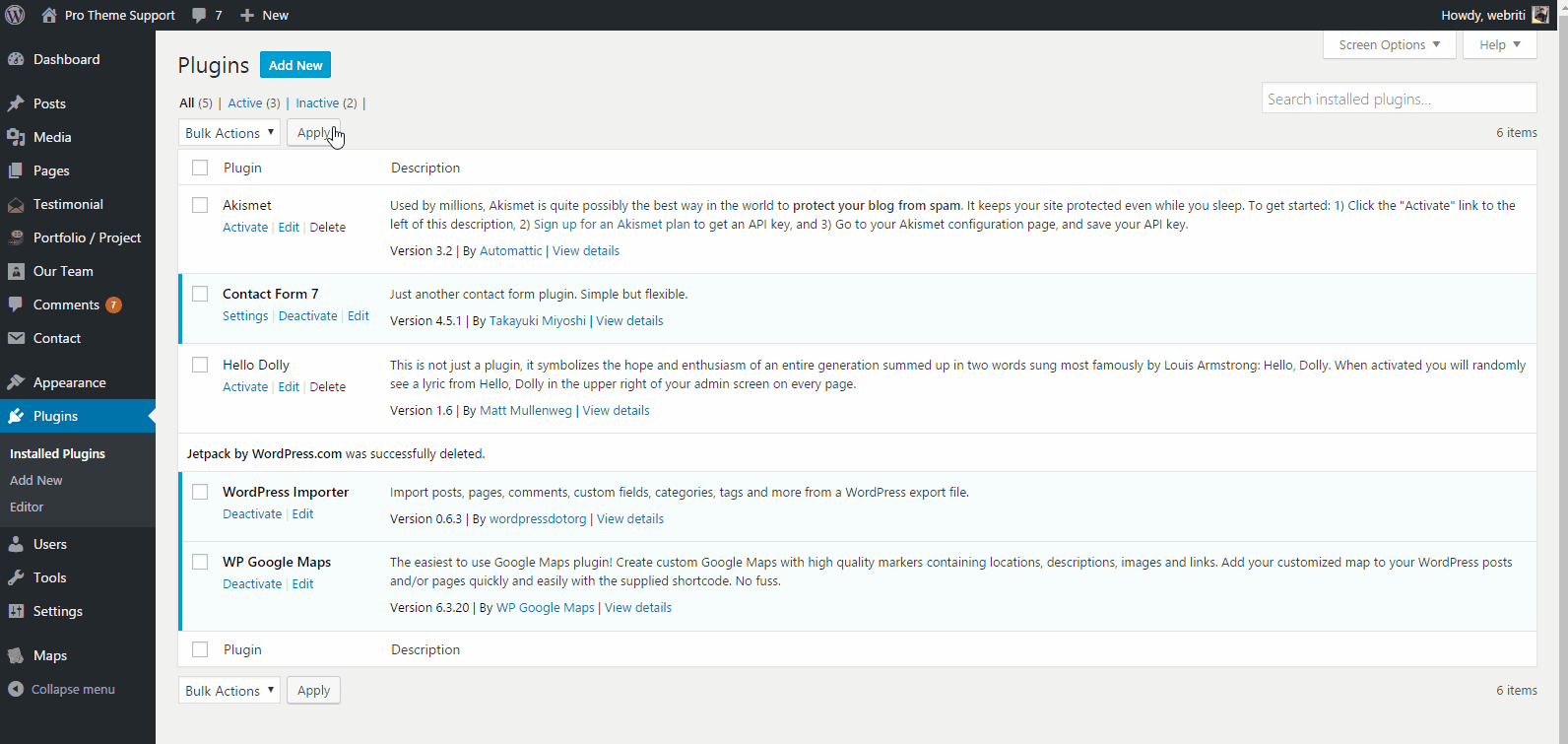Open Contact Form 7 Settings link
The height and width of the screenshot is (744, 1568).
(245, 315)
